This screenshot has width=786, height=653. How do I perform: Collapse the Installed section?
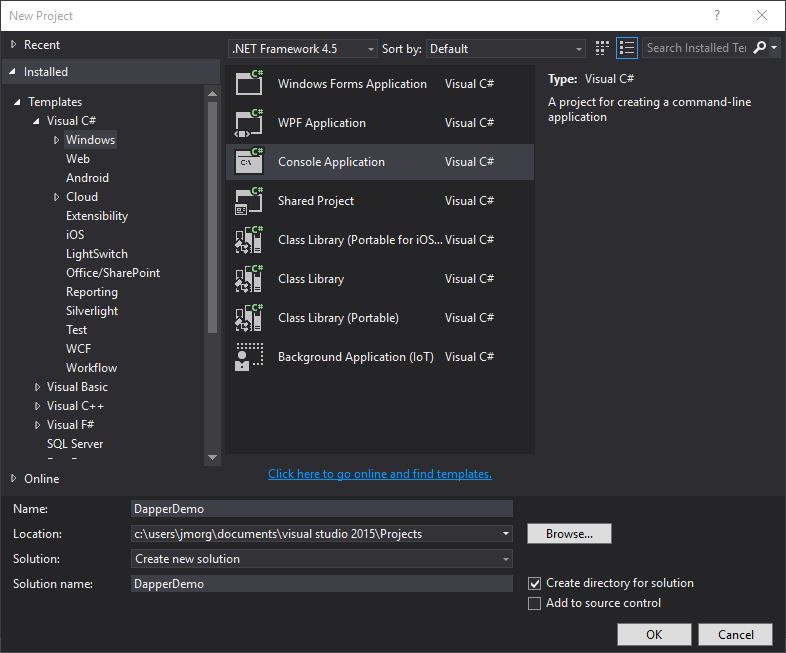pos(13,72)
